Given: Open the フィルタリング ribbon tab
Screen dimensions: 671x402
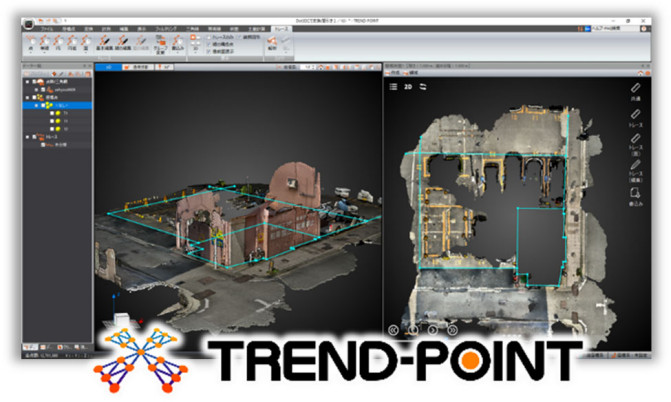Looking at the screenshot, I should click(166, 29).
